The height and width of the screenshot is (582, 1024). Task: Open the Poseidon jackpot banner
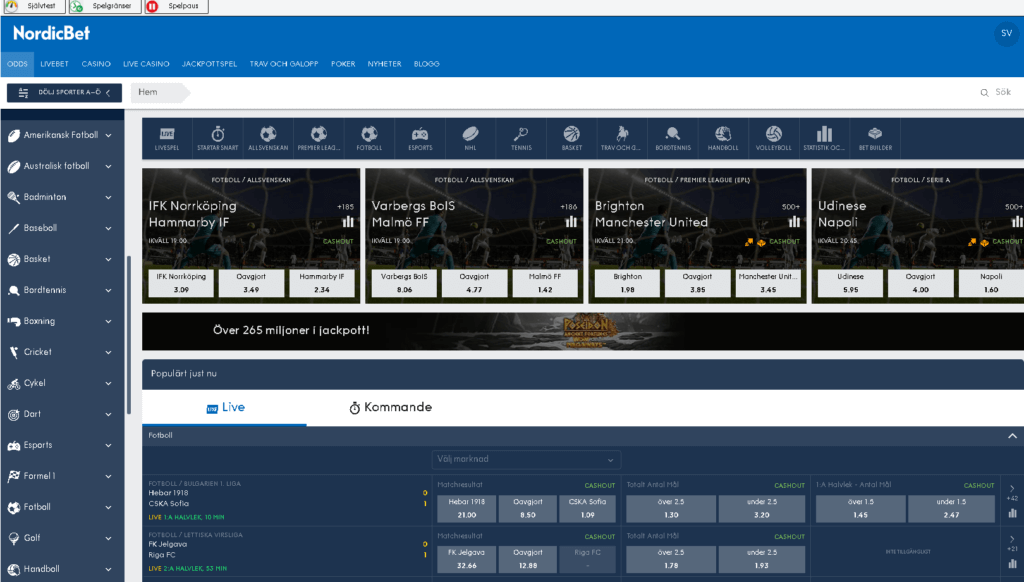click(x=583, y=331)
